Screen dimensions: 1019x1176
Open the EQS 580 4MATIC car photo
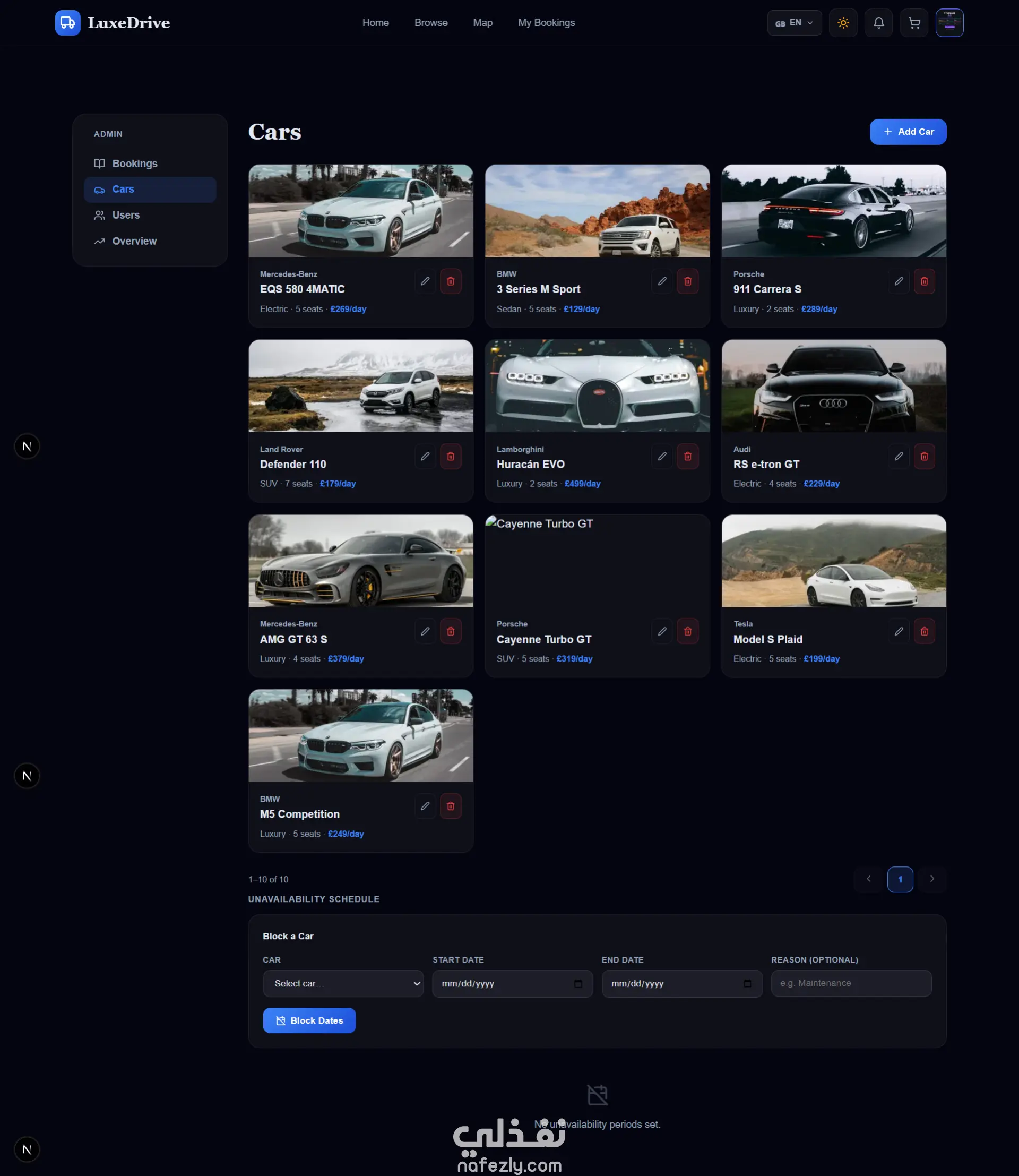click(360, 211)
